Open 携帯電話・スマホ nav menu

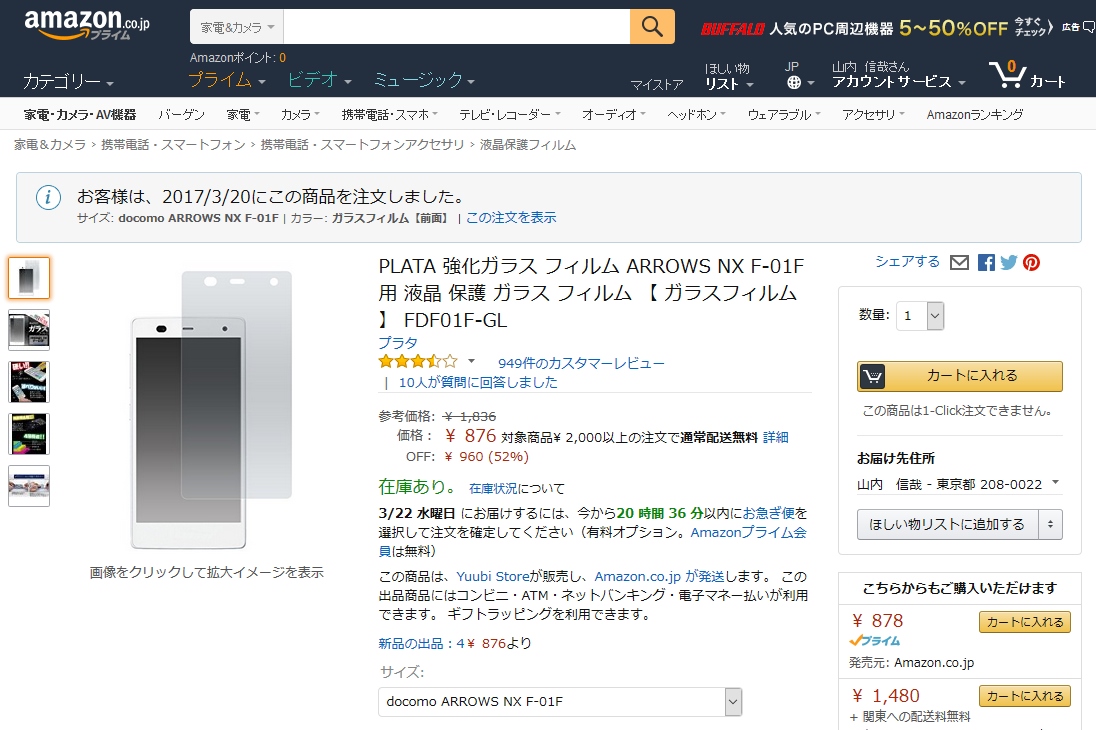tap(389, 115)
